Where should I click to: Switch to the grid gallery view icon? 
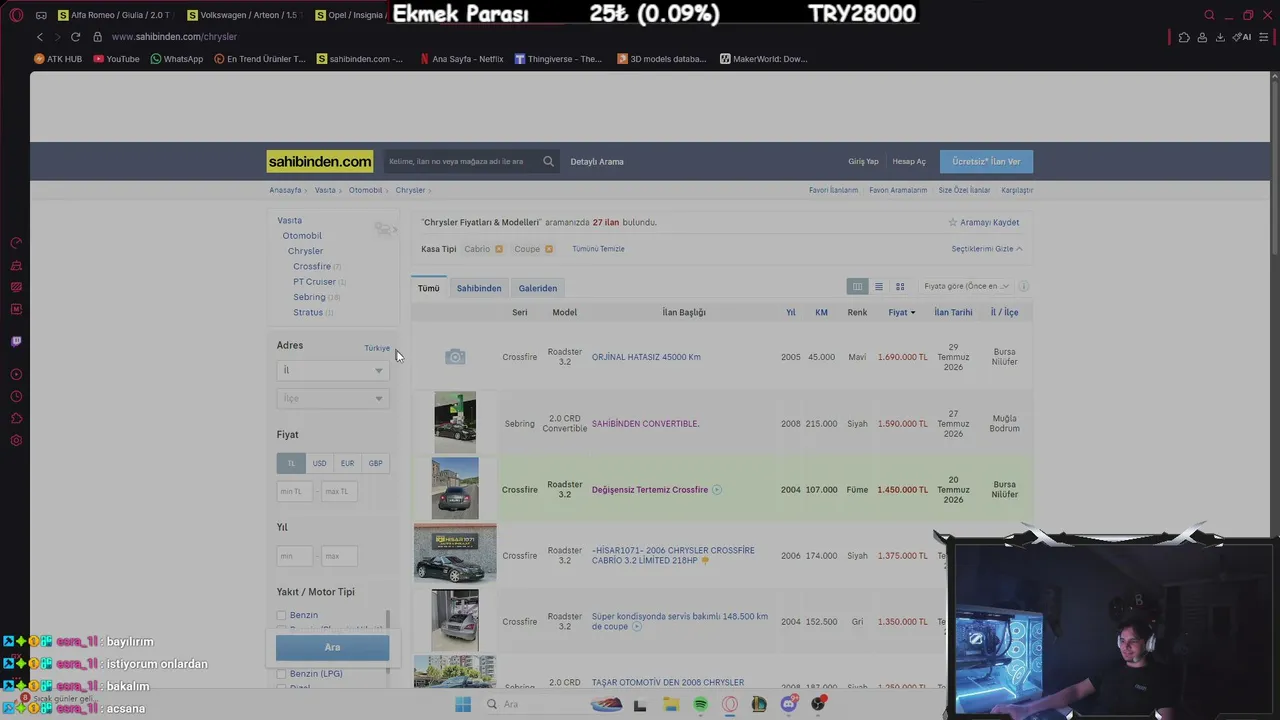[900, 287]
